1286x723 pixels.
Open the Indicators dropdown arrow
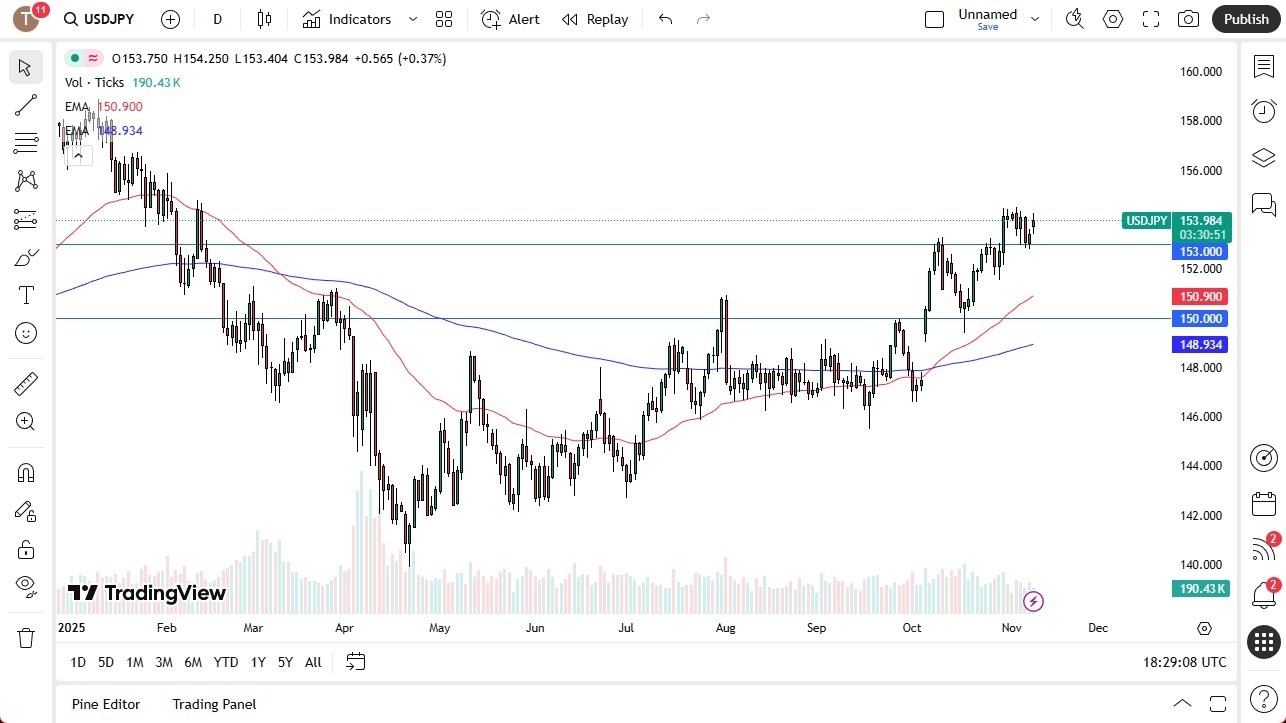pyautogui.click(x=412, y=19)
